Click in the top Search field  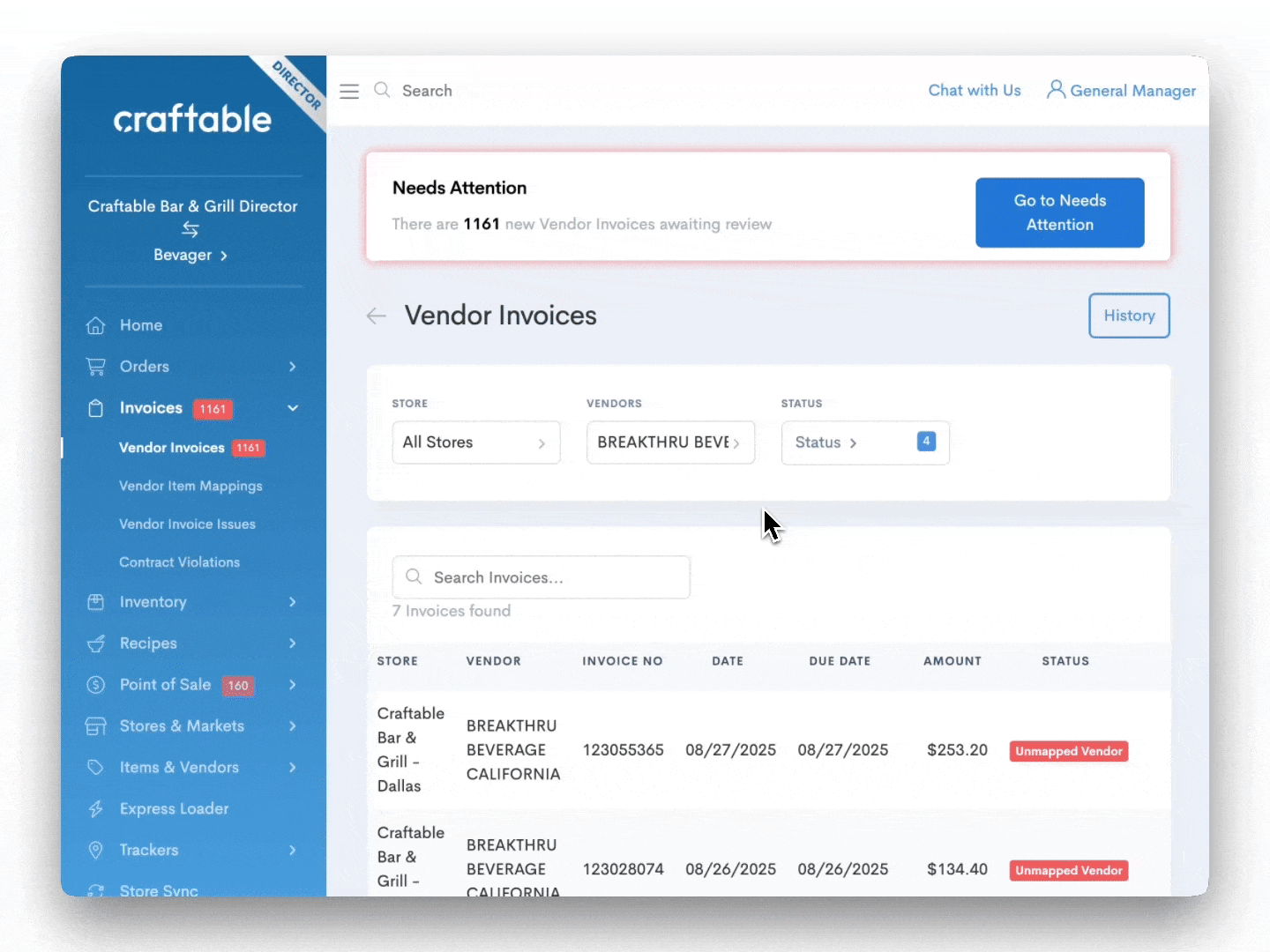click(427, 91)
